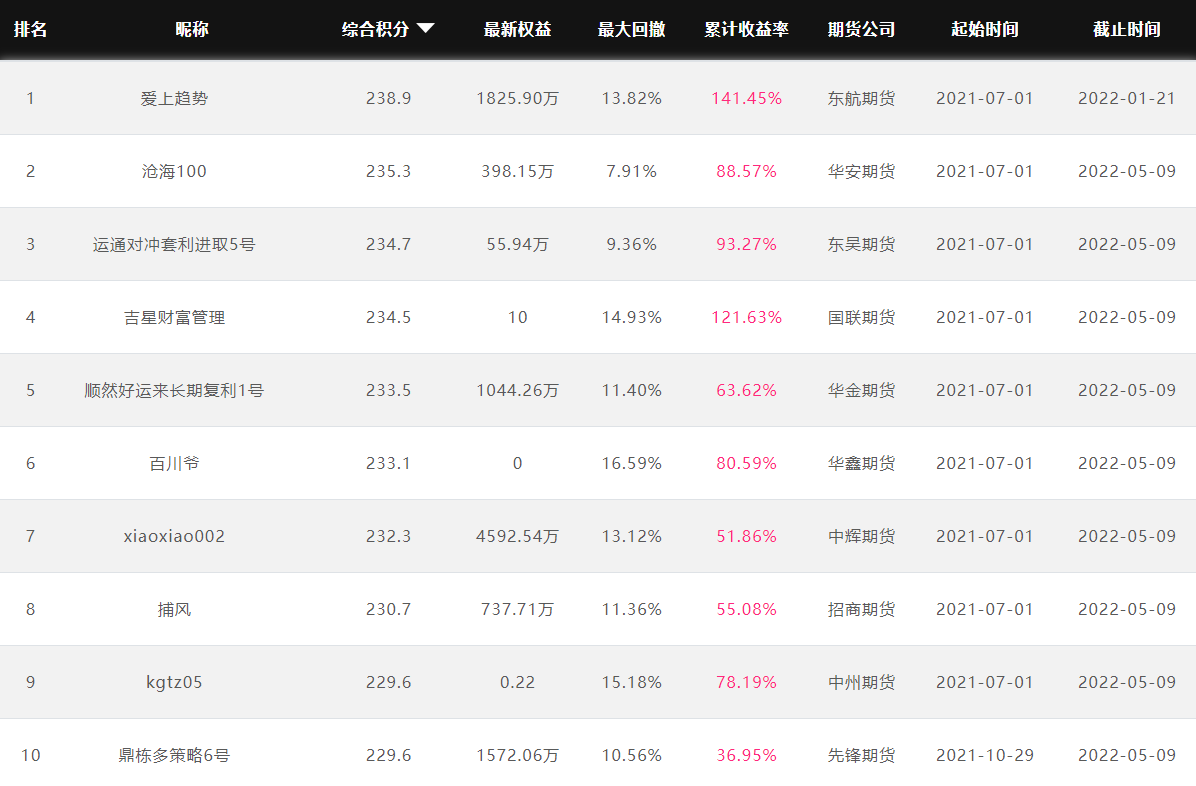
Task: Click the 起始时间 column header
Action: [985, 29]
